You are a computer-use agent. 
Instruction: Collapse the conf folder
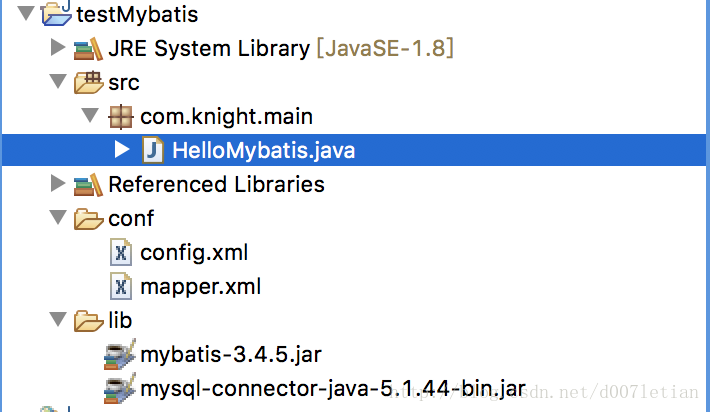(58, 217)
